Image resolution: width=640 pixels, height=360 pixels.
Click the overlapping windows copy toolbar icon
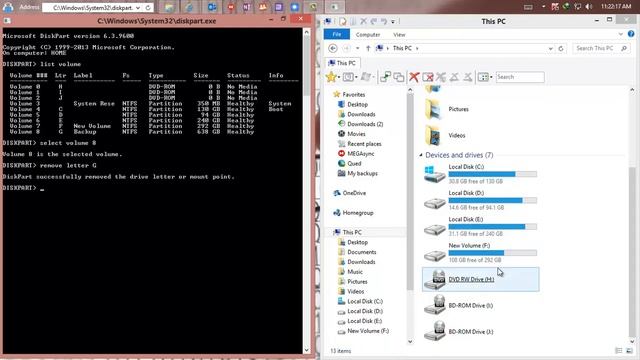pyautogui.click(x=399, y=77)
